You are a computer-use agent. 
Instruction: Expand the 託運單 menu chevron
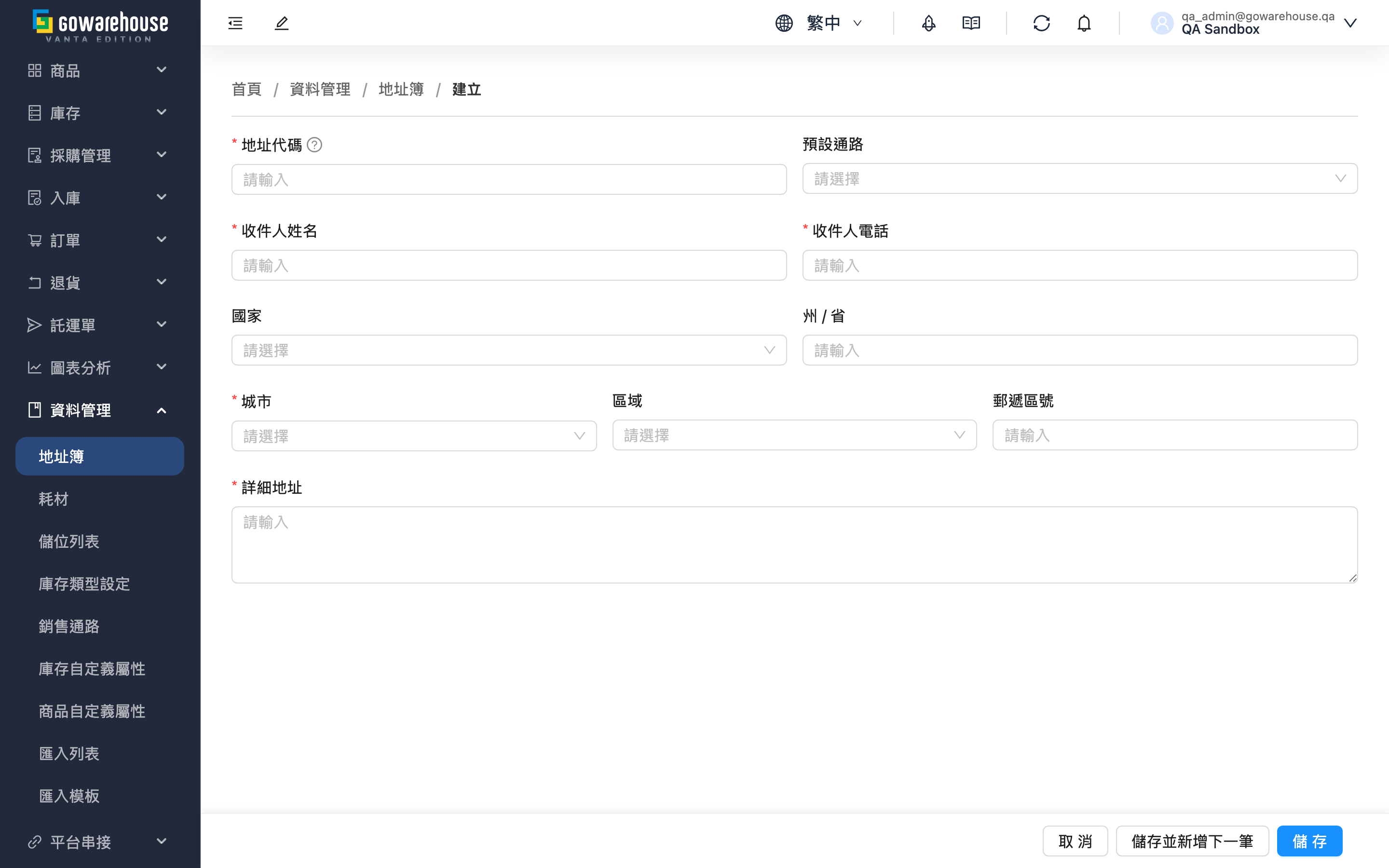[x=162, y=325]
